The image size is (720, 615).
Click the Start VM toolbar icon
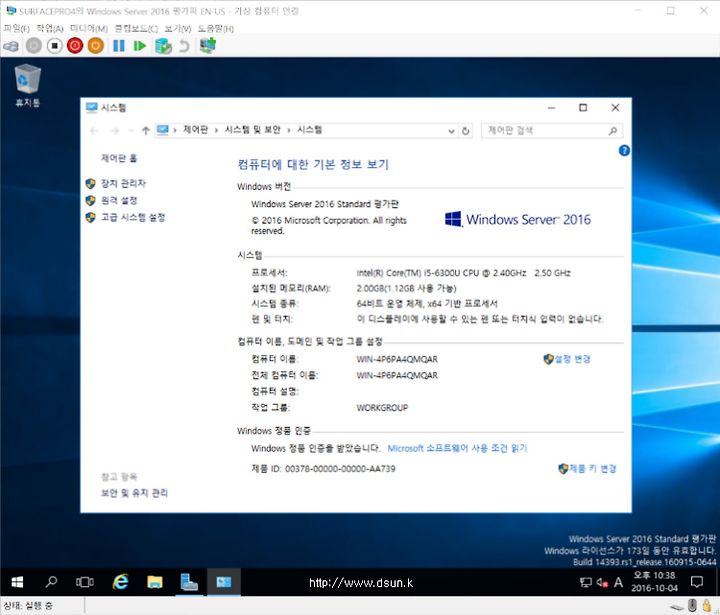pyautogui.click(x=34, y=46)
